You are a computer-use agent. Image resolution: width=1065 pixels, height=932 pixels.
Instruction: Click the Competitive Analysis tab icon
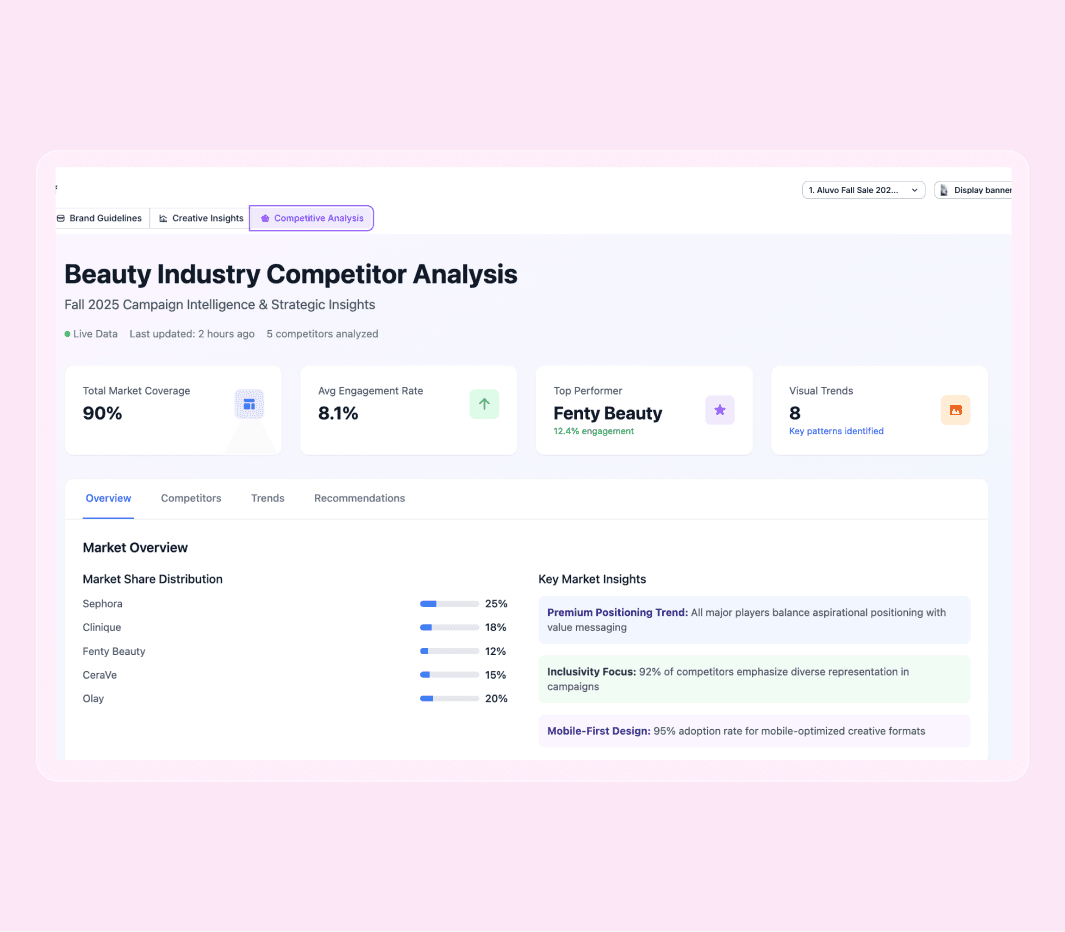265,218
